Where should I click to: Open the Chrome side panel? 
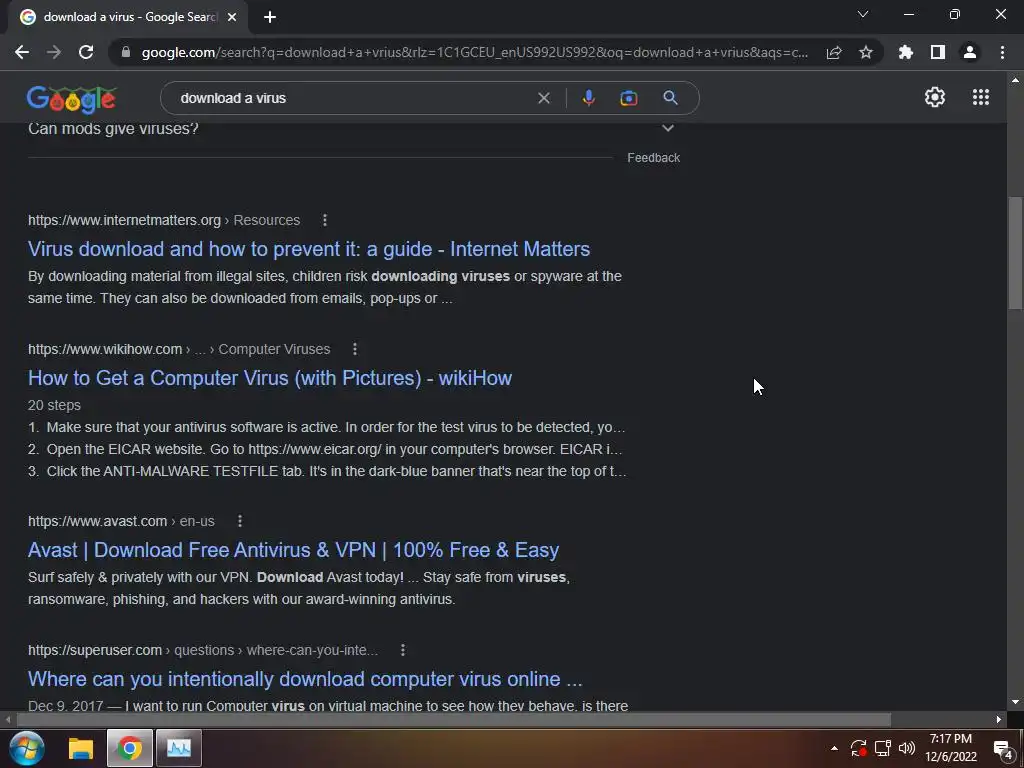938,52
